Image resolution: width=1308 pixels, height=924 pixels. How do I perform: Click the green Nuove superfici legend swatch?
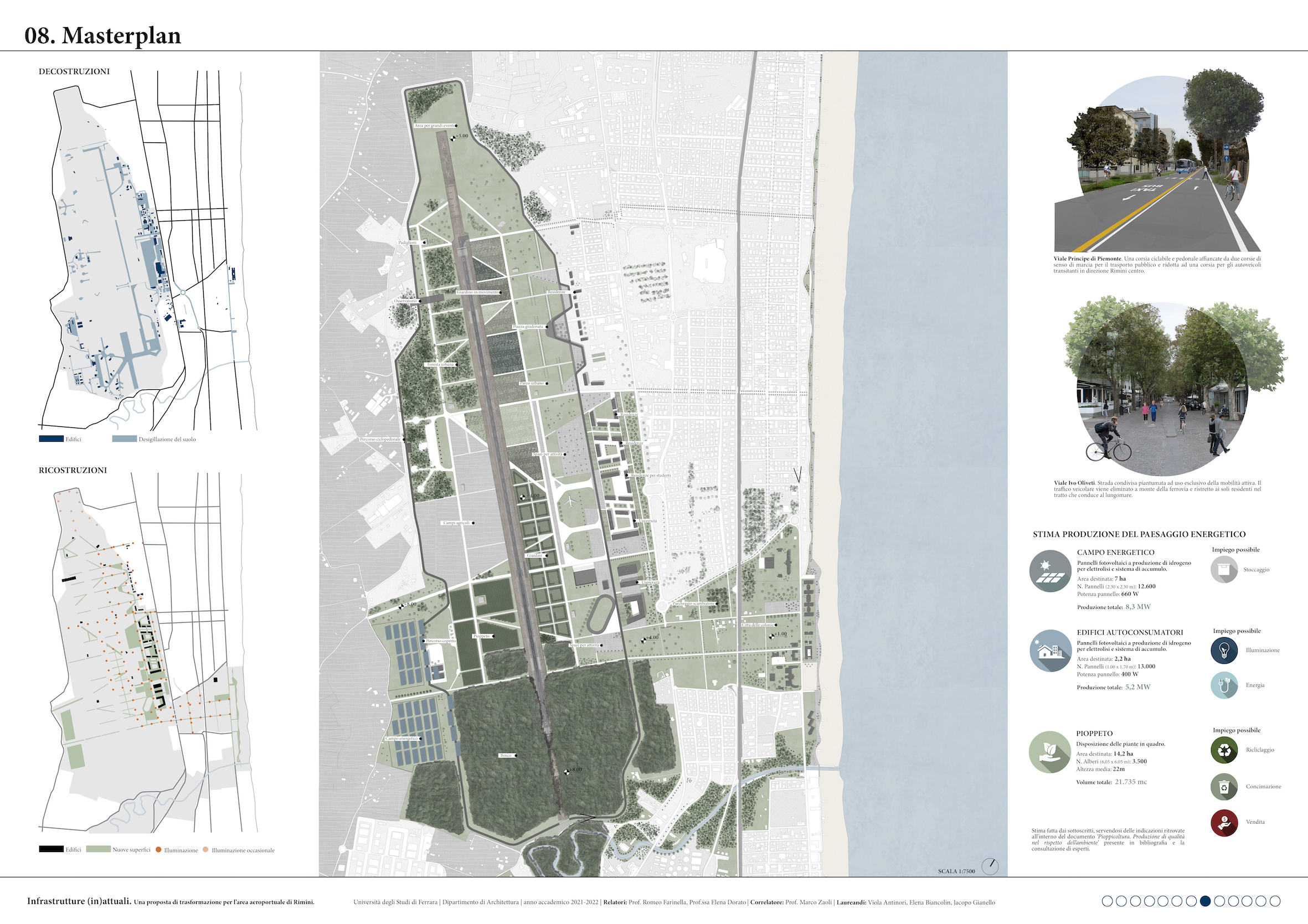point(98,849)
